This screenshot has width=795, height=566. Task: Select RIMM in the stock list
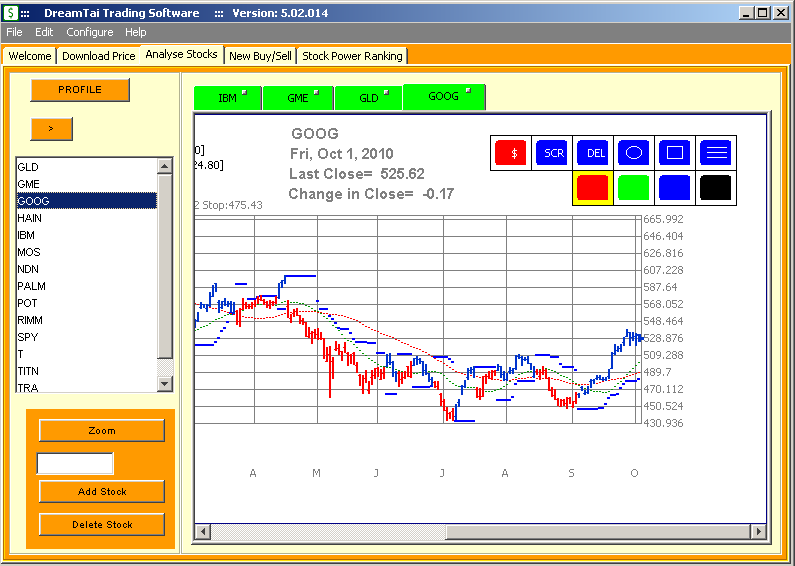(x=30, y=320)
